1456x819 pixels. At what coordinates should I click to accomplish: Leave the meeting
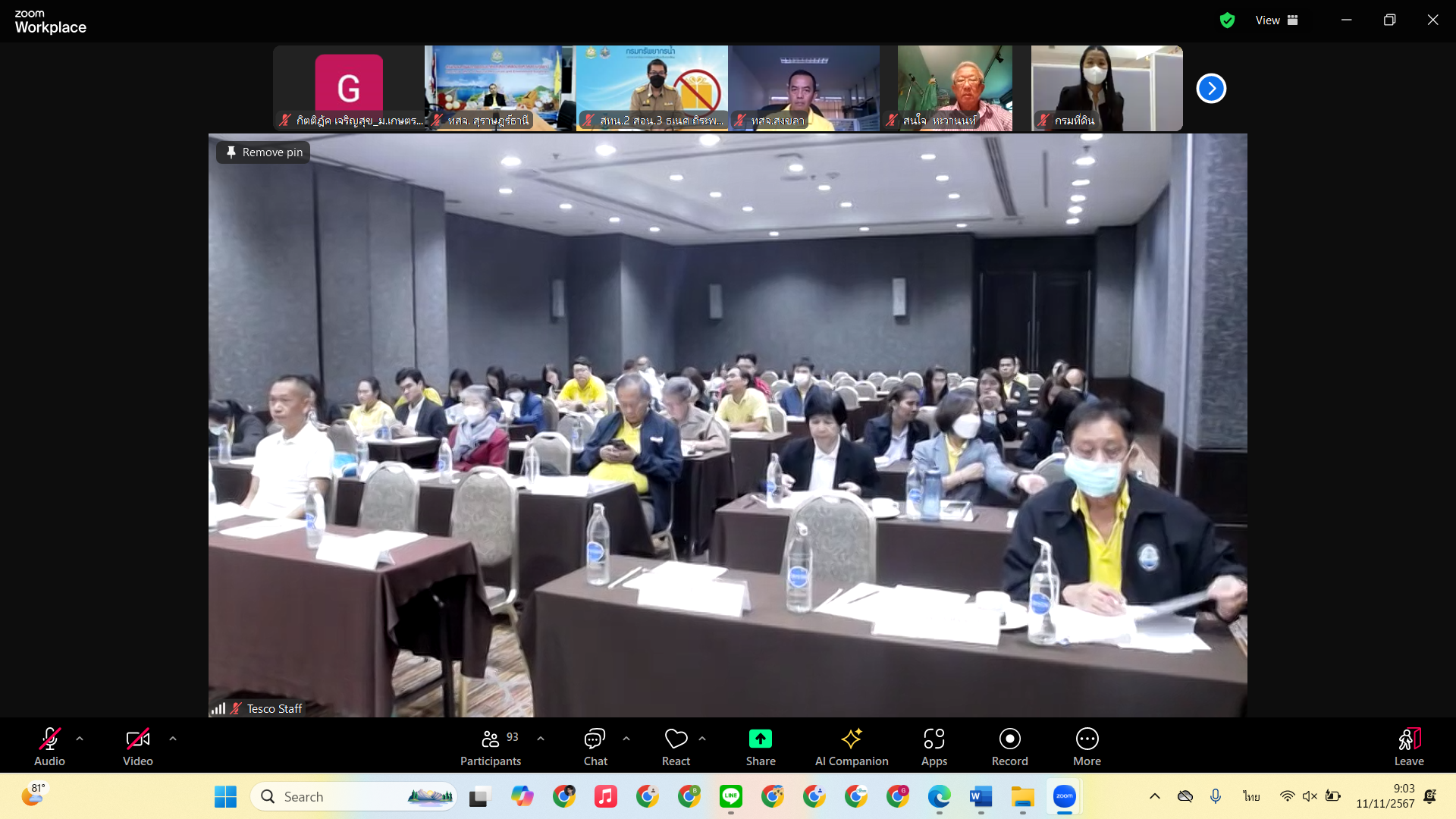click(x=1408, y=747)
